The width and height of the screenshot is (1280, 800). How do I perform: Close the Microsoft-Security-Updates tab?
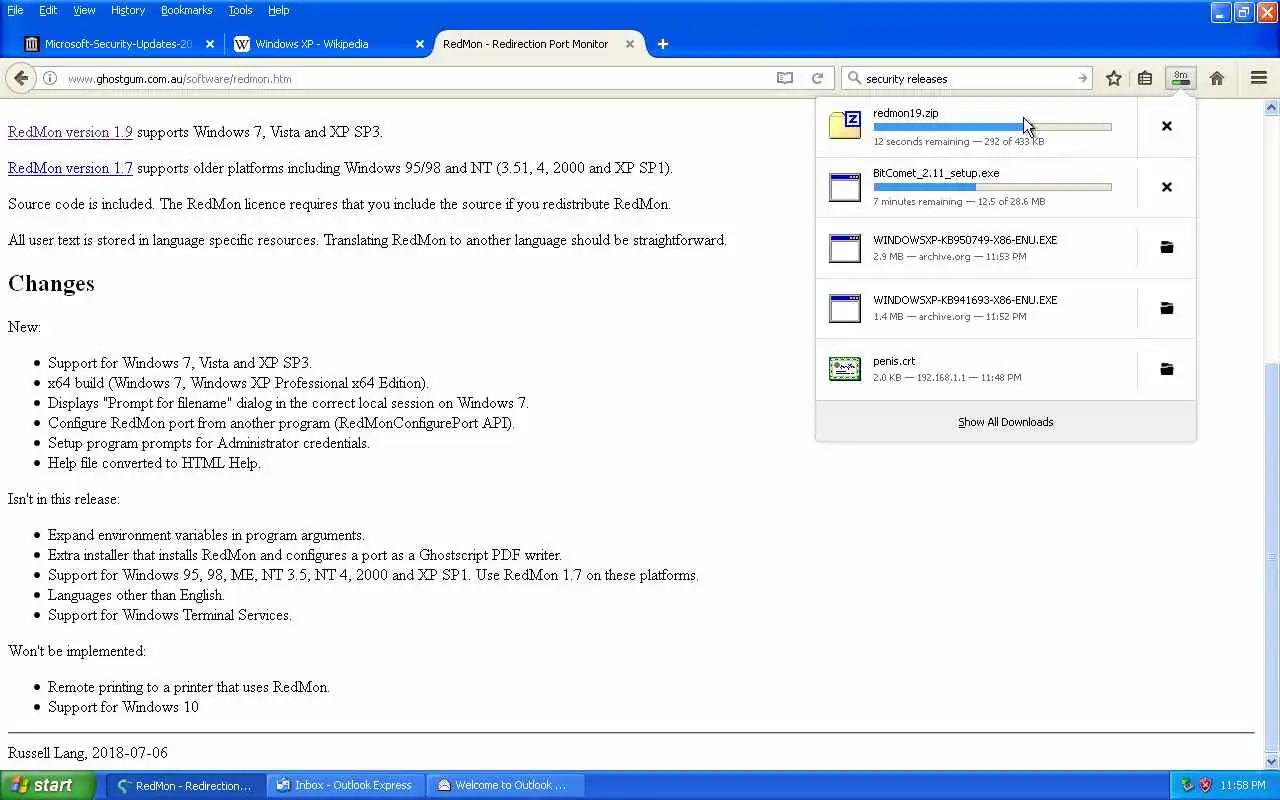(x=210, y=44)
